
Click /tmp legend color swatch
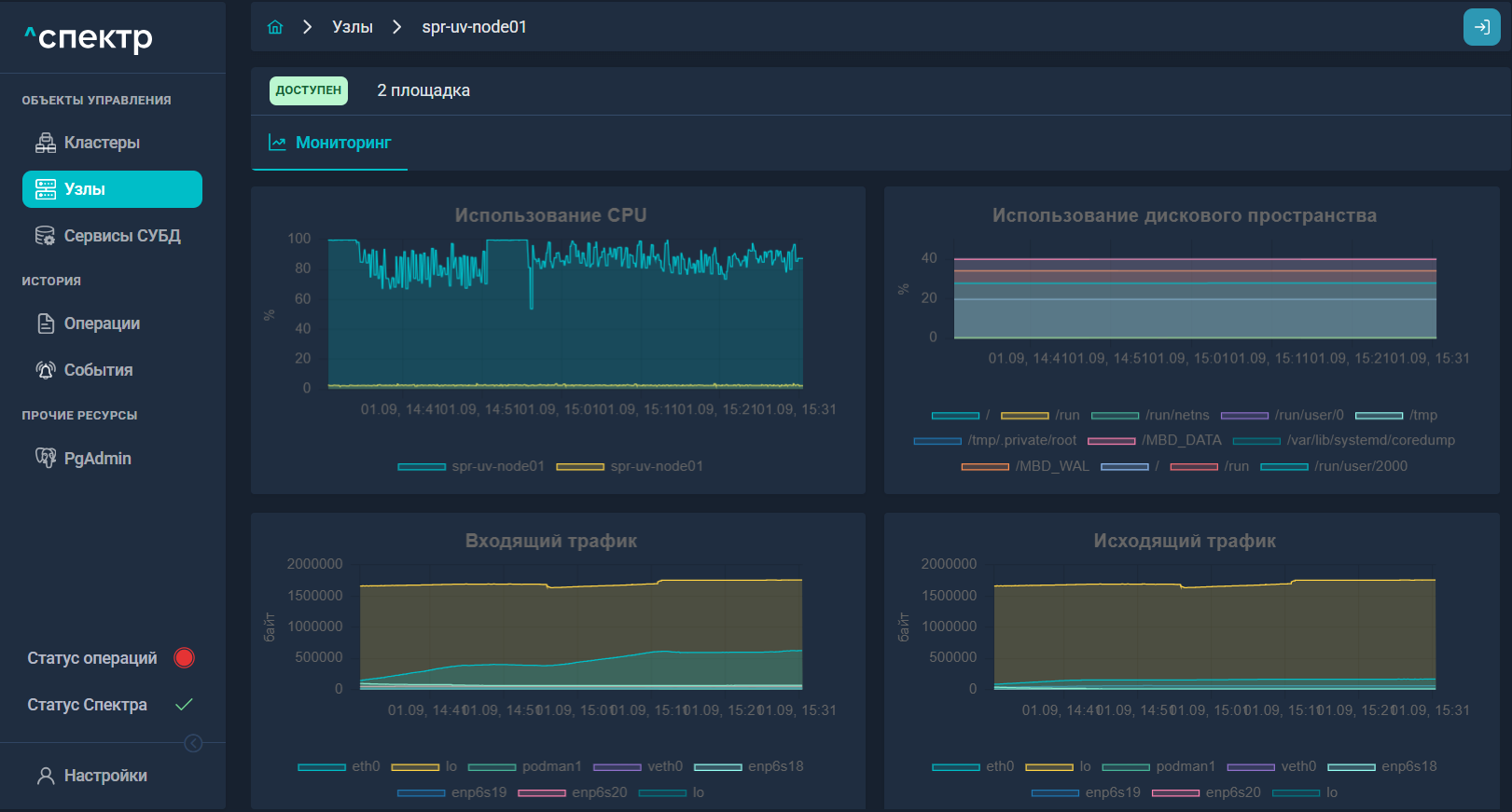(1379, 415)
